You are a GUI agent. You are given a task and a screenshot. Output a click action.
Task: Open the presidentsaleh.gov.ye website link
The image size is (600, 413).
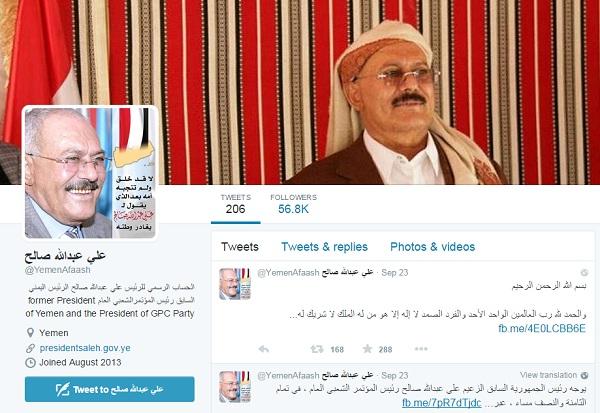[85, 348]
